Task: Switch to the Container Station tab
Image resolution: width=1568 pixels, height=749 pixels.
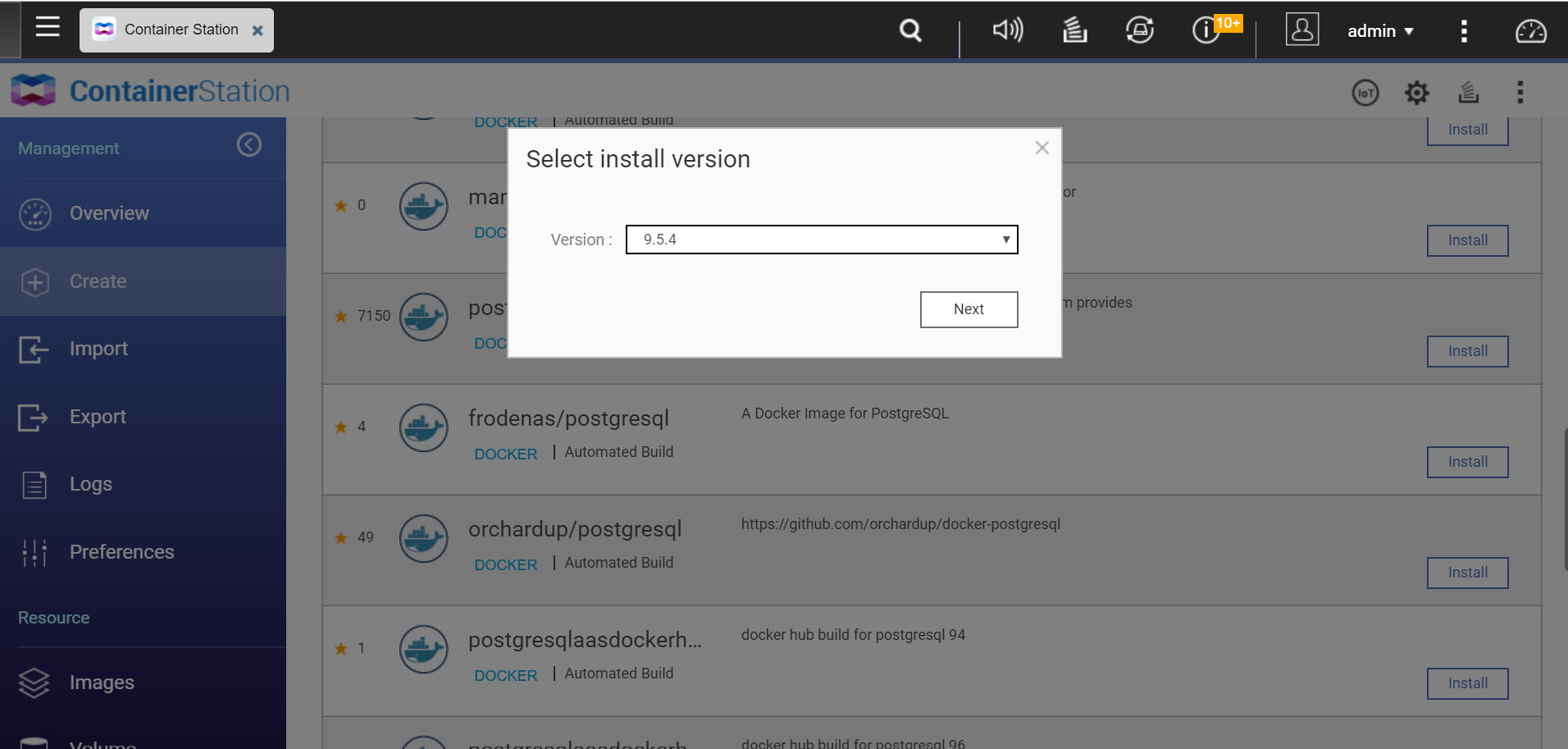Action: [176, 30]
